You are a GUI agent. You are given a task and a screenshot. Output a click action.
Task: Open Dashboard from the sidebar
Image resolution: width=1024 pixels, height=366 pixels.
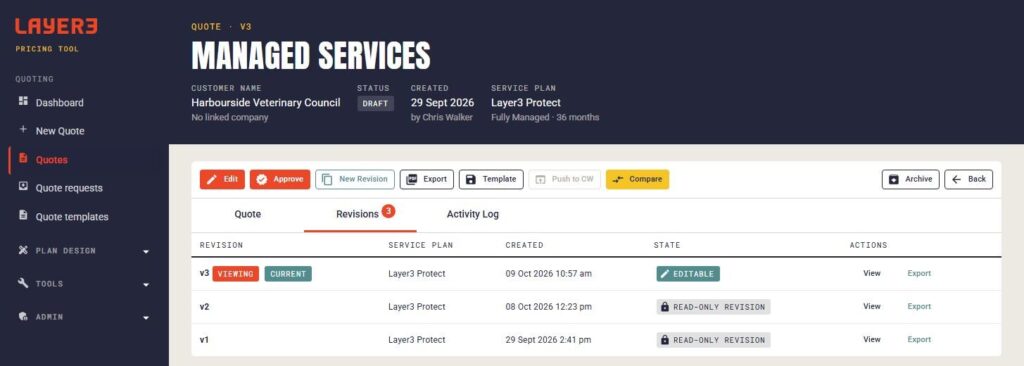59,103
